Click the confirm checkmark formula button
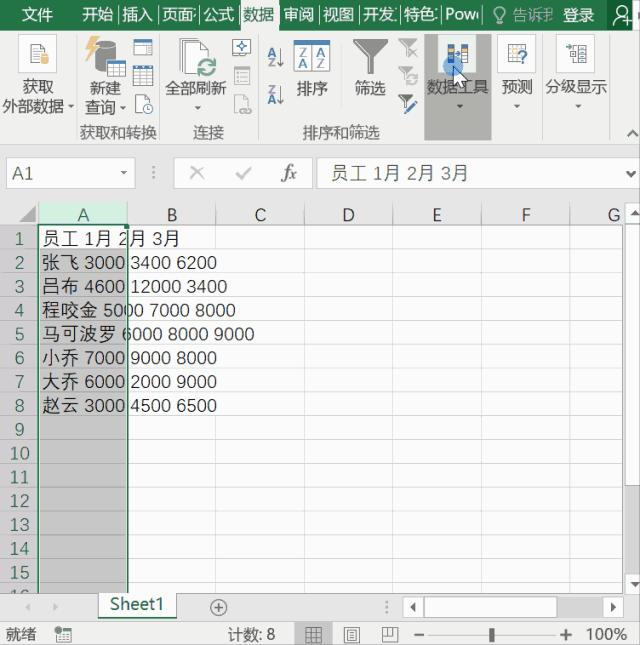Image resolution: width=640 pixels, height=645 pixels. 243,173
